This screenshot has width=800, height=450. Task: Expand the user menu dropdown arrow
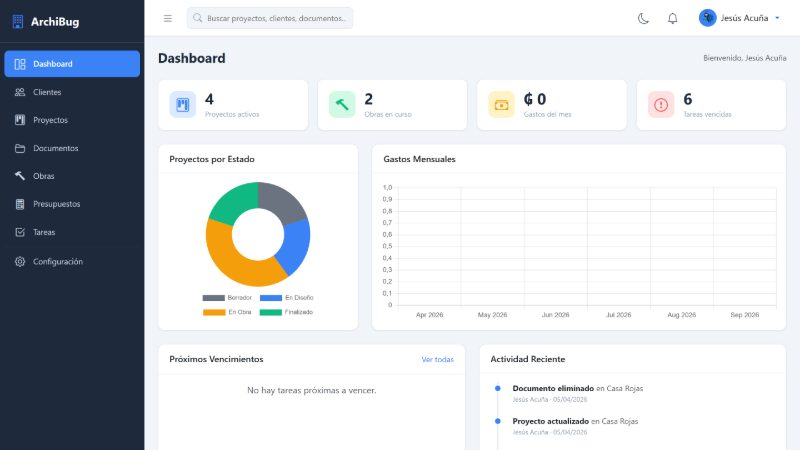(778, 18)
